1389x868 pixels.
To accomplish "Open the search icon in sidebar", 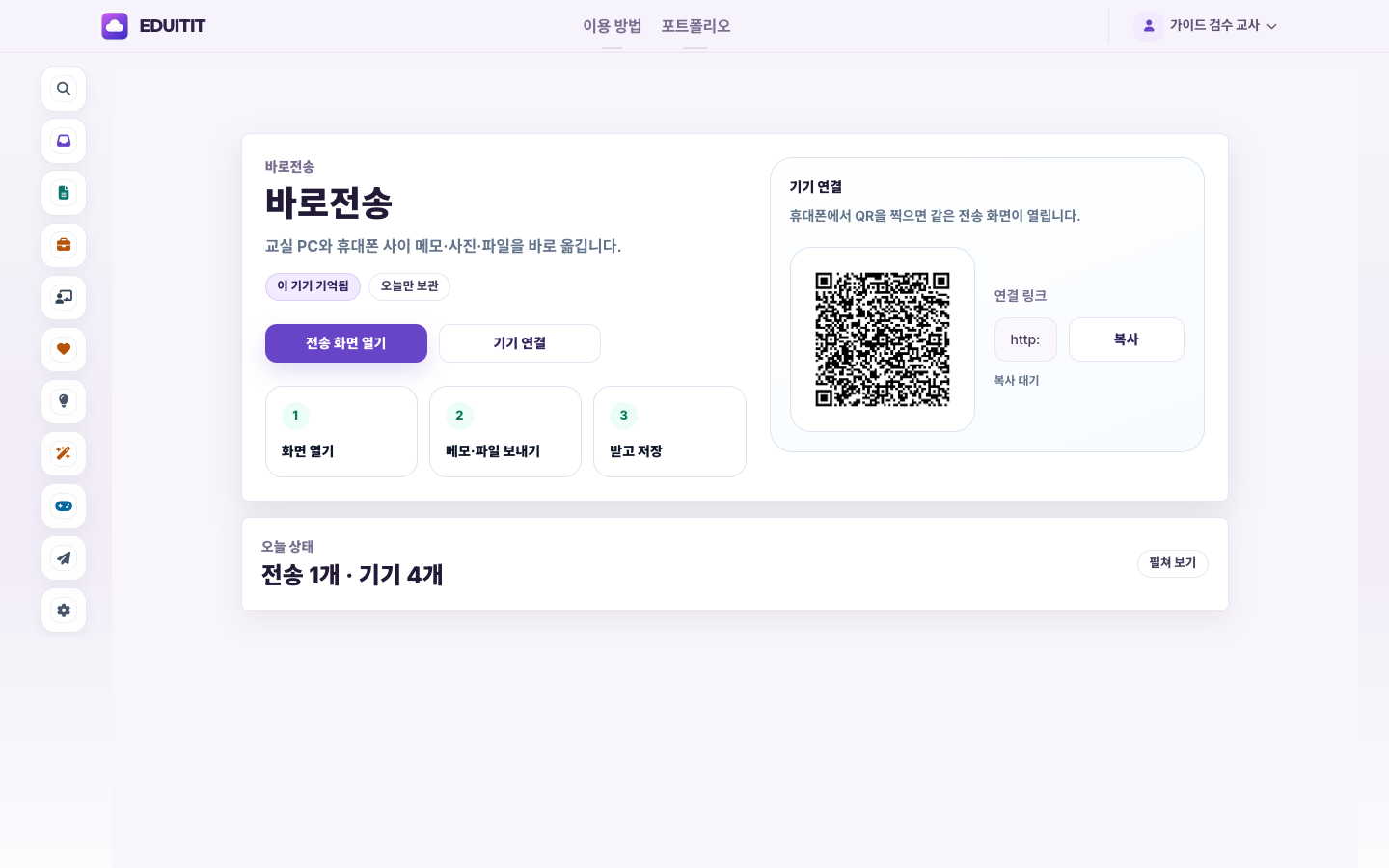I will click(64, 89).
